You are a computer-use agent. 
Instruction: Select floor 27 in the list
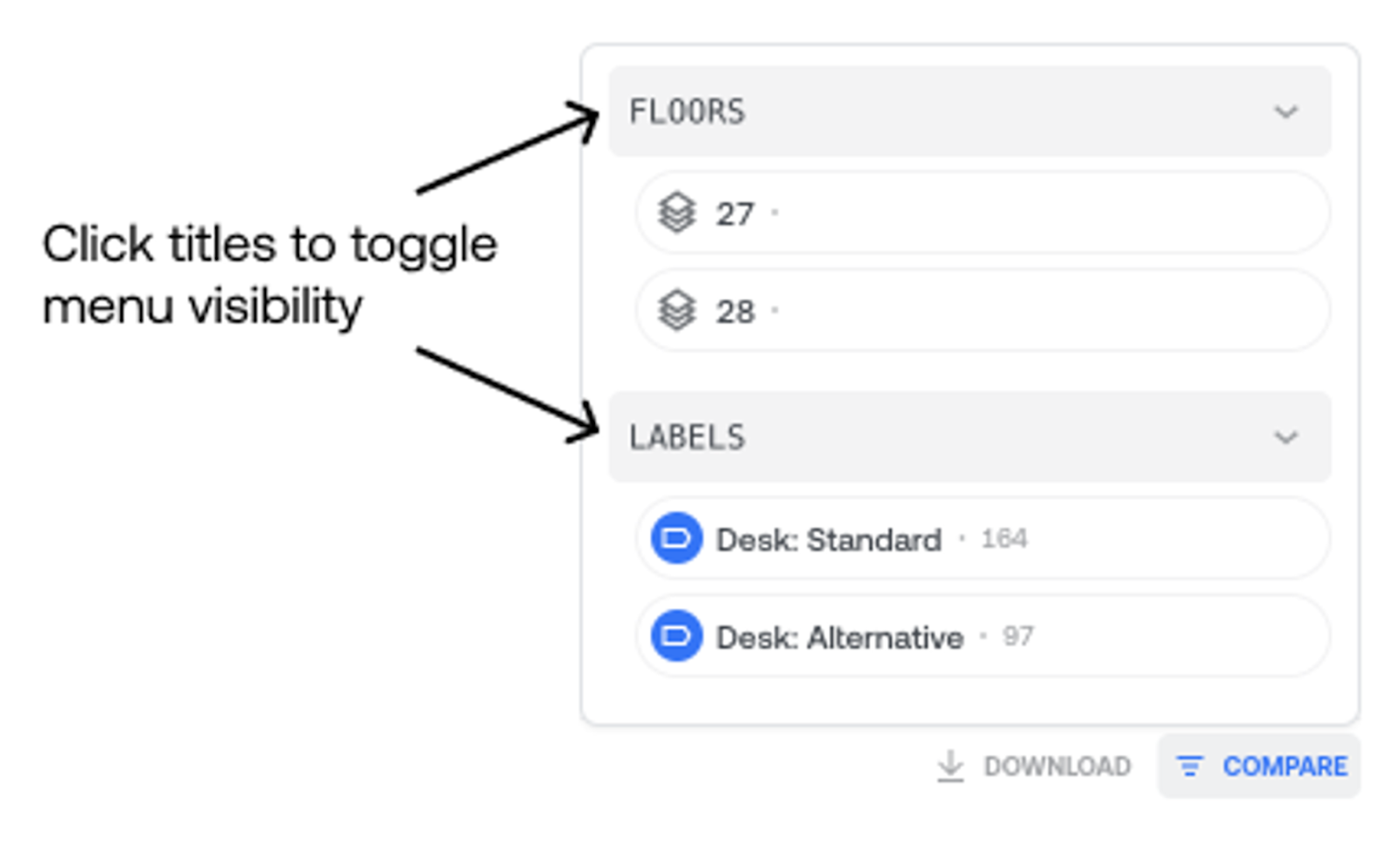click(983, 213)
